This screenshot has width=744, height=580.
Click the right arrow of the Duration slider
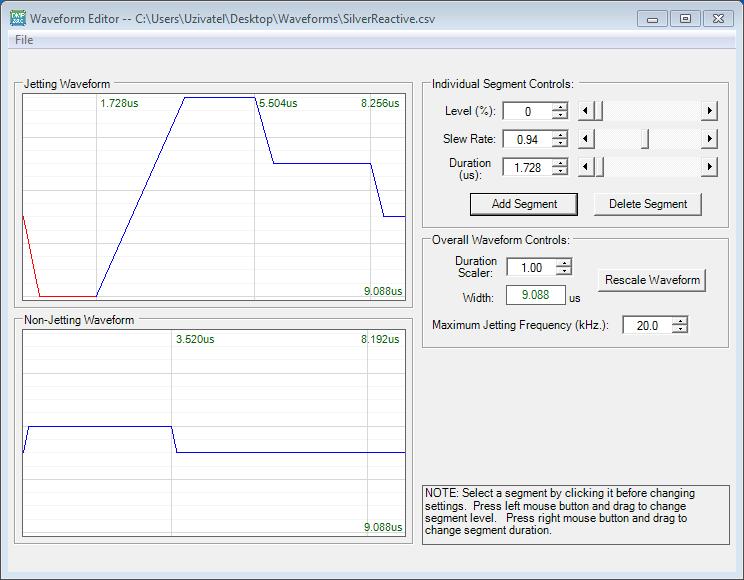pos(709,167)
